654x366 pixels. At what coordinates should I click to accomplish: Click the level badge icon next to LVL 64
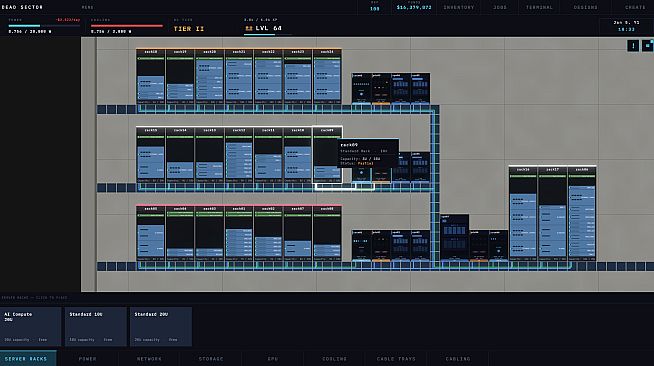pos(249,28)
